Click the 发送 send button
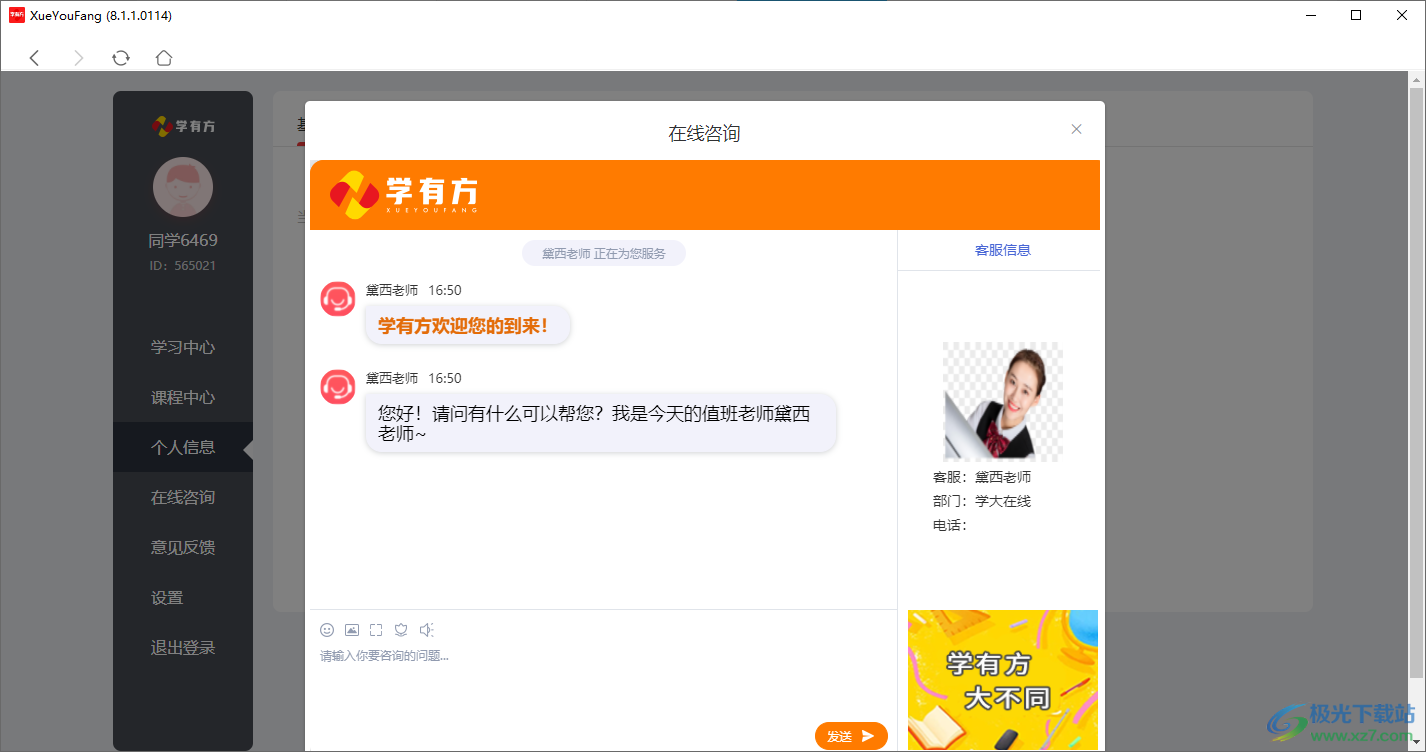The image size is (1426, 752). click(x=851, y=736)
